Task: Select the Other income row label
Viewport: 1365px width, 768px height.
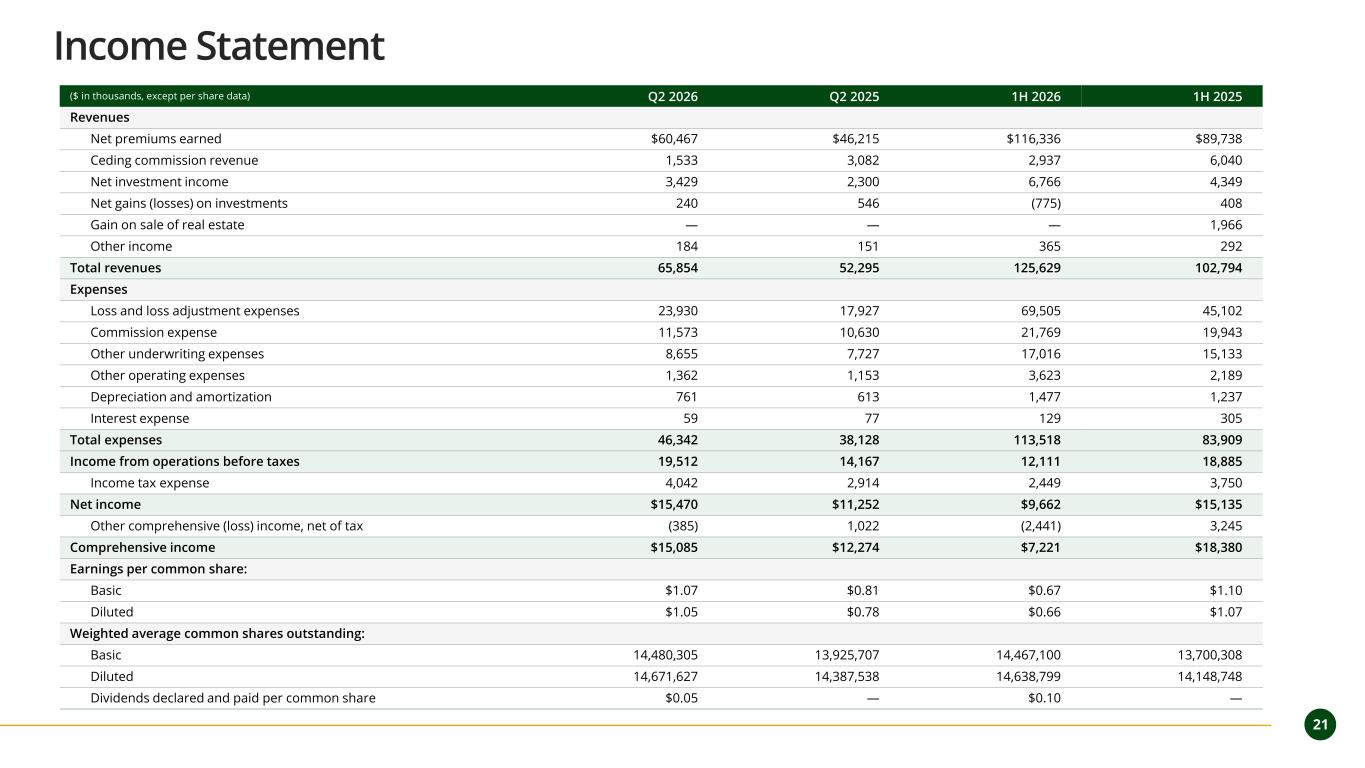Action: (x=131, y=246)
